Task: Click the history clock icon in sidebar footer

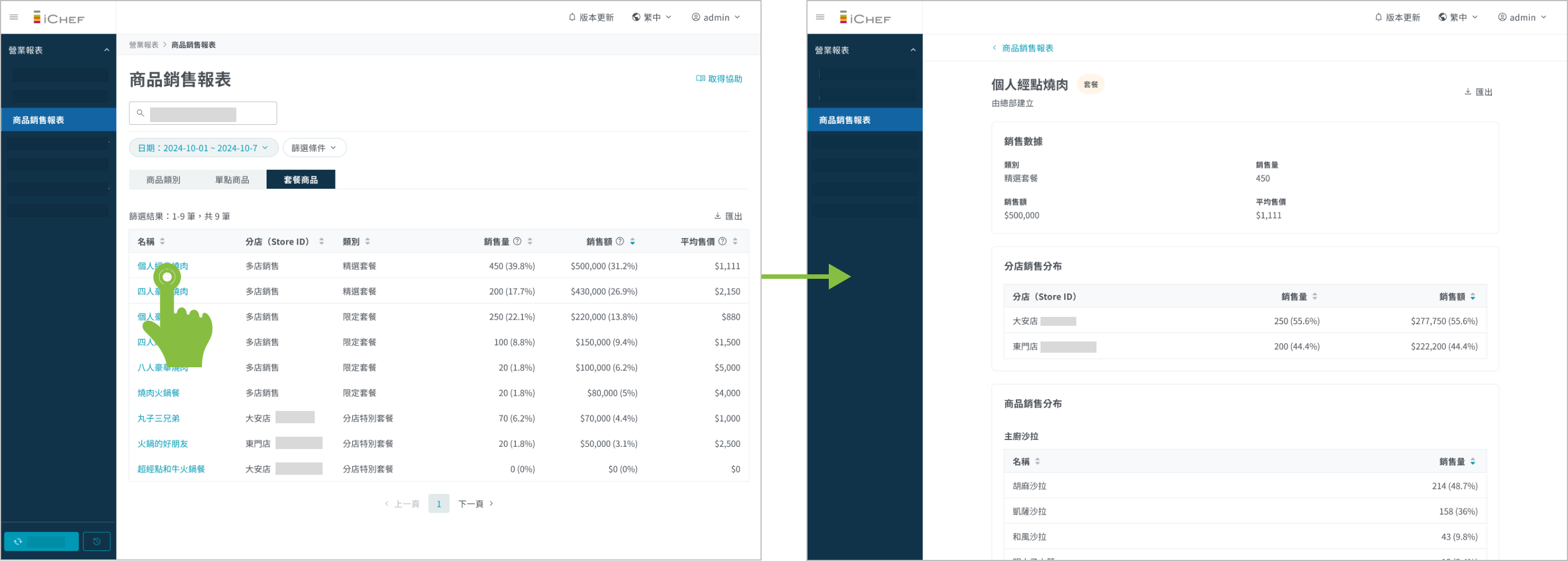Action: point(97,541)
